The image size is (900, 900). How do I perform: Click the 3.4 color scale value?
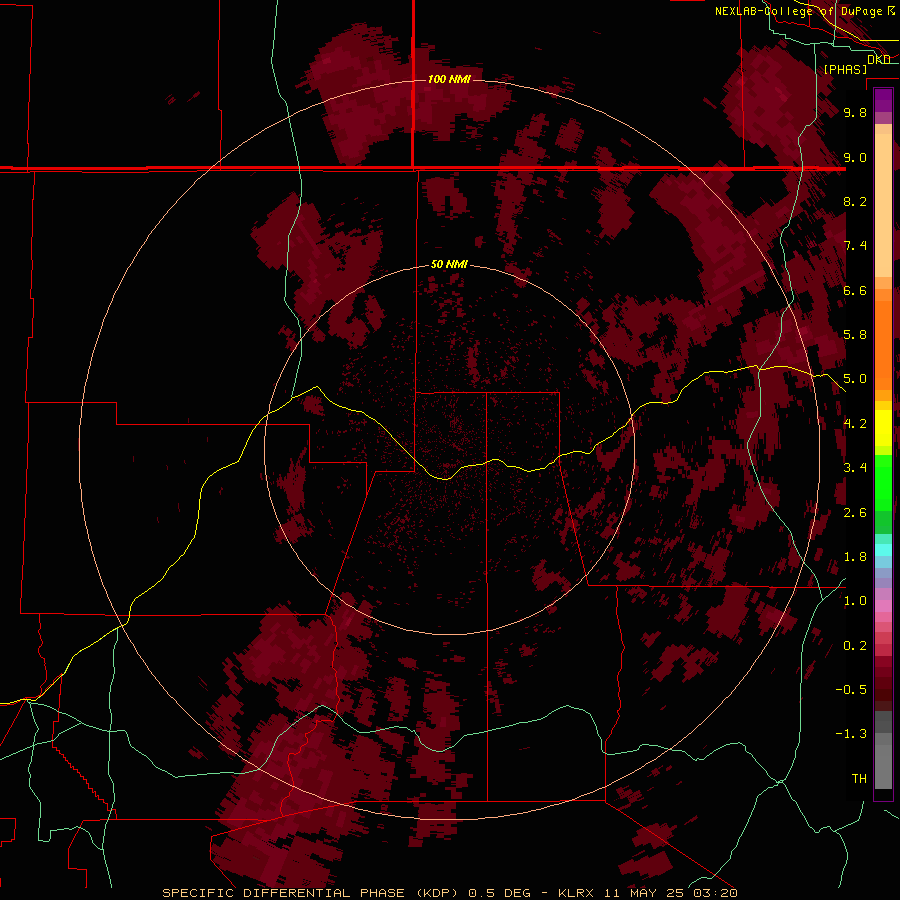tap(855, 468)
